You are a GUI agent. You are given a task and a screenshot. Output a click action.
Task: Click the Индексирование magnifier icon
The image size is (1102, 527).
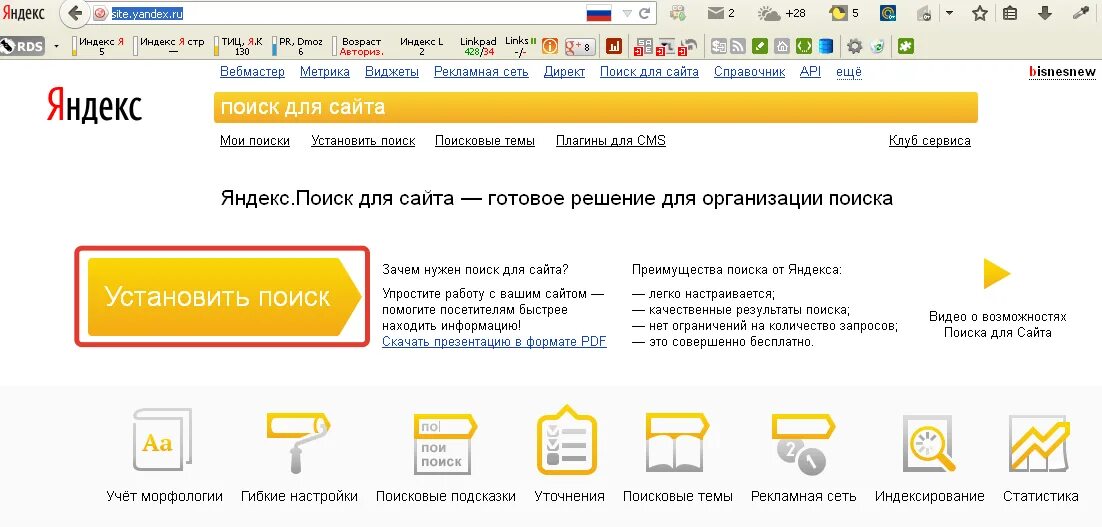(930, 444)
